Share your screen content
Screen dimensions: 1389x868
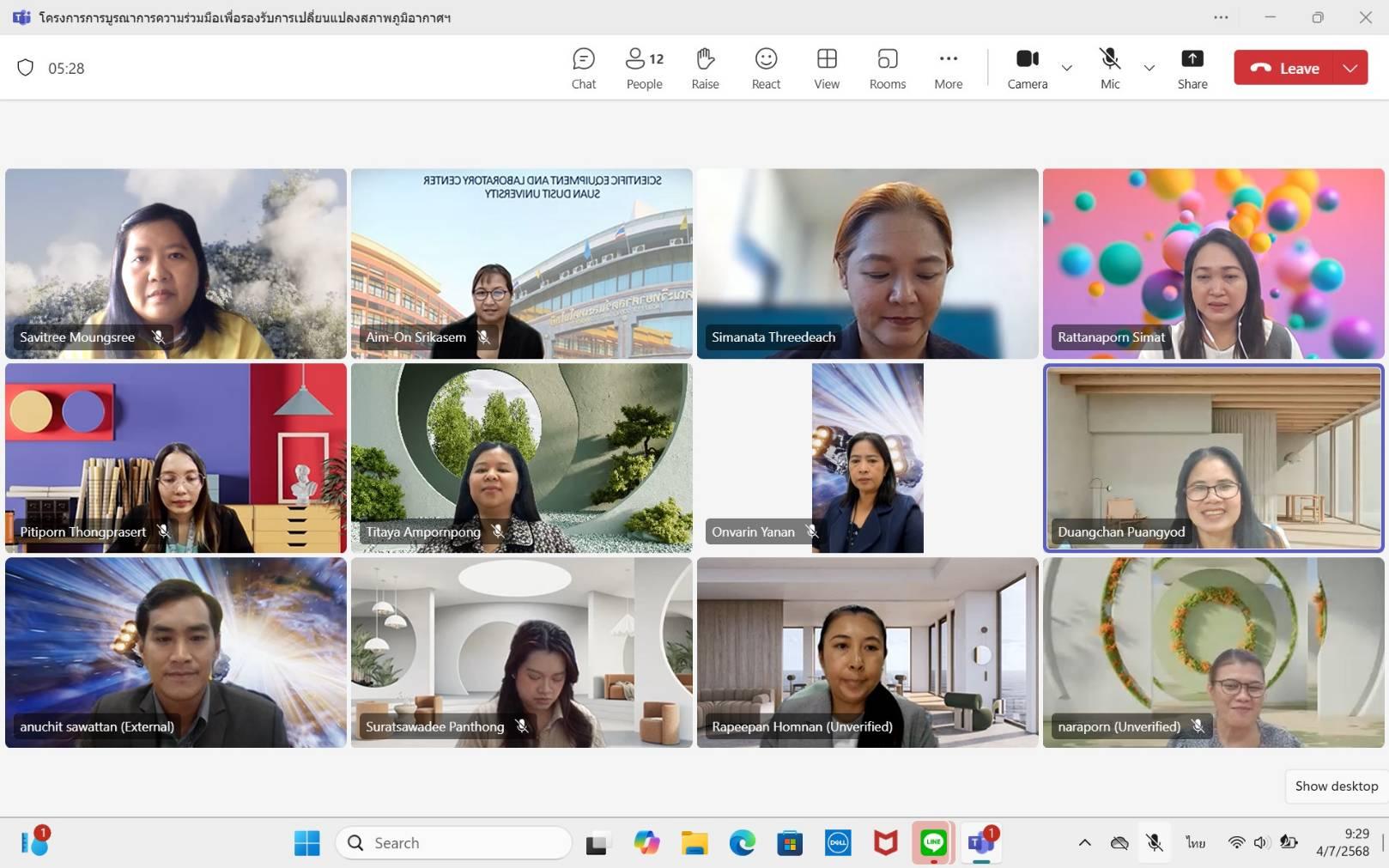1192,68
